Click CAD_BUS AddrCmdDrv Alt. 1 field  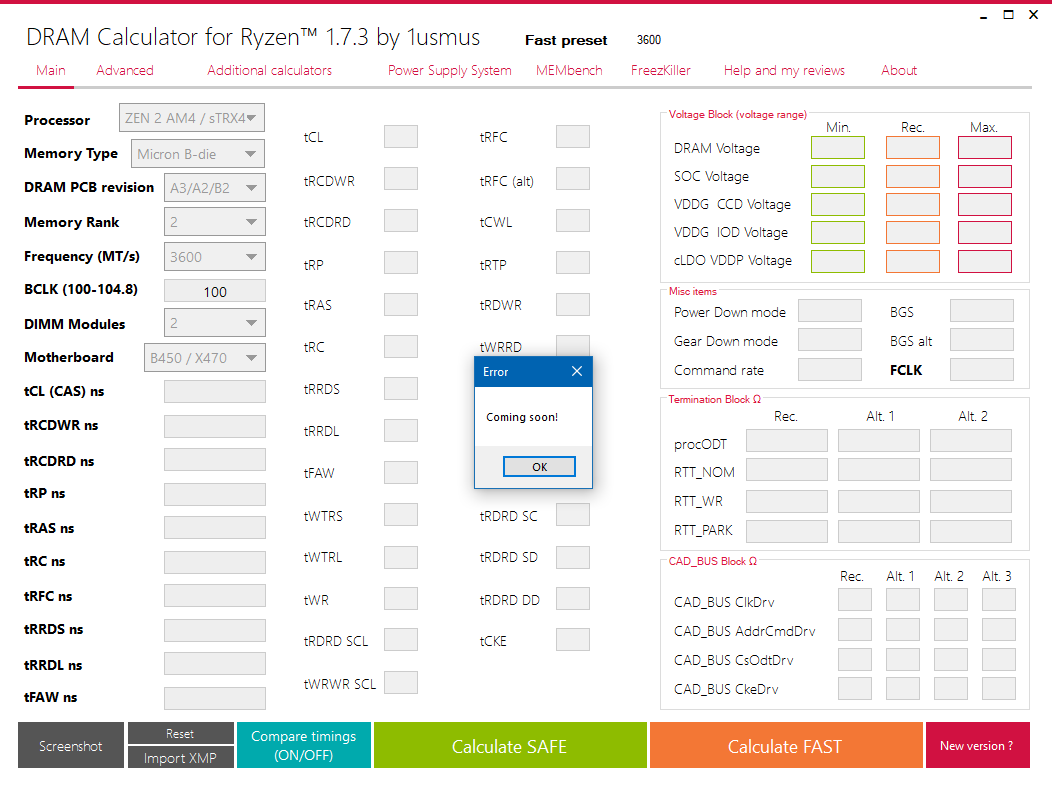click(x=902, y=630)
